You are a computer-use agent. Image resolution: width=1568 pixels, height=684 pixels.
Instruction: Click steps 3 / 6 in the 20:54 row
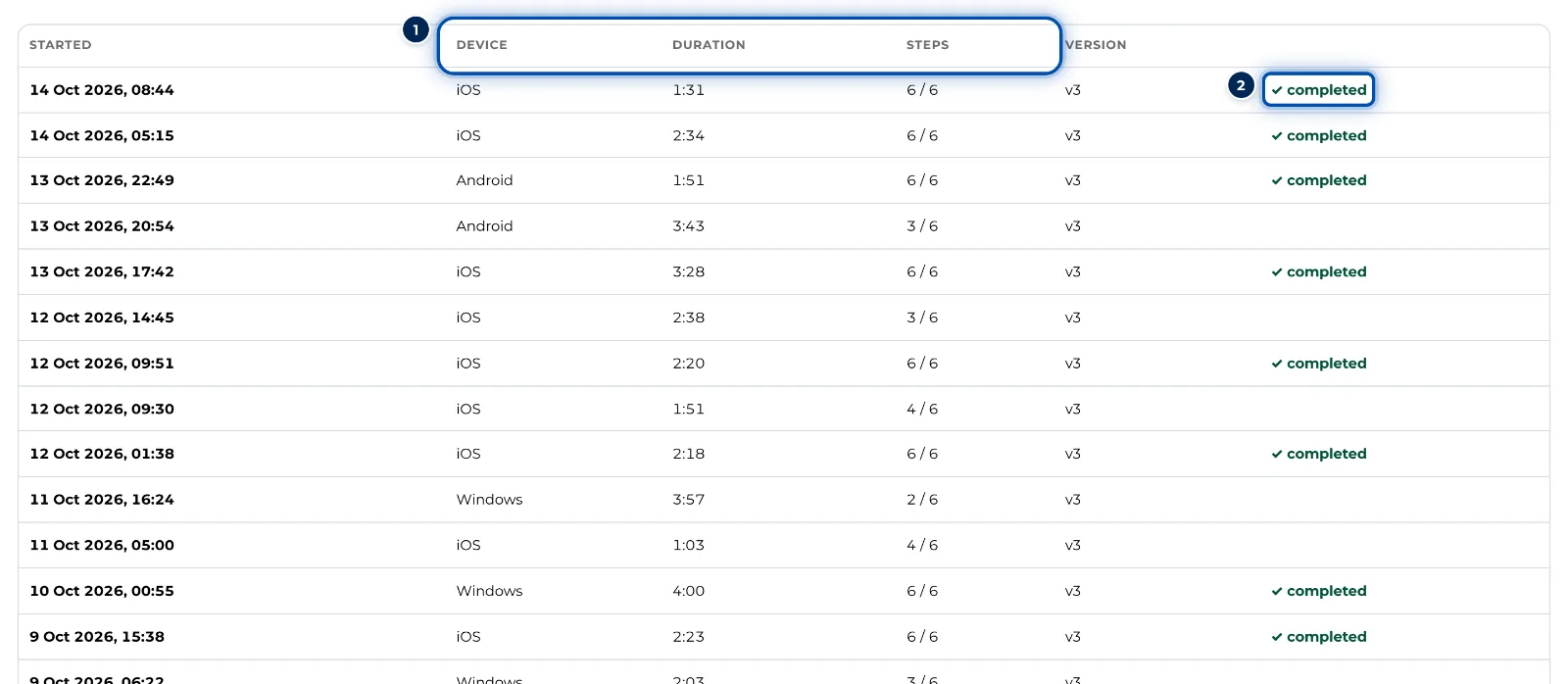922,226
